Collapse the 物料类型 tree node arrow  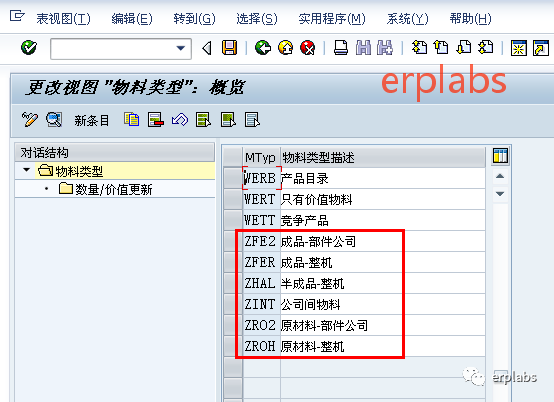coord(26,170)
